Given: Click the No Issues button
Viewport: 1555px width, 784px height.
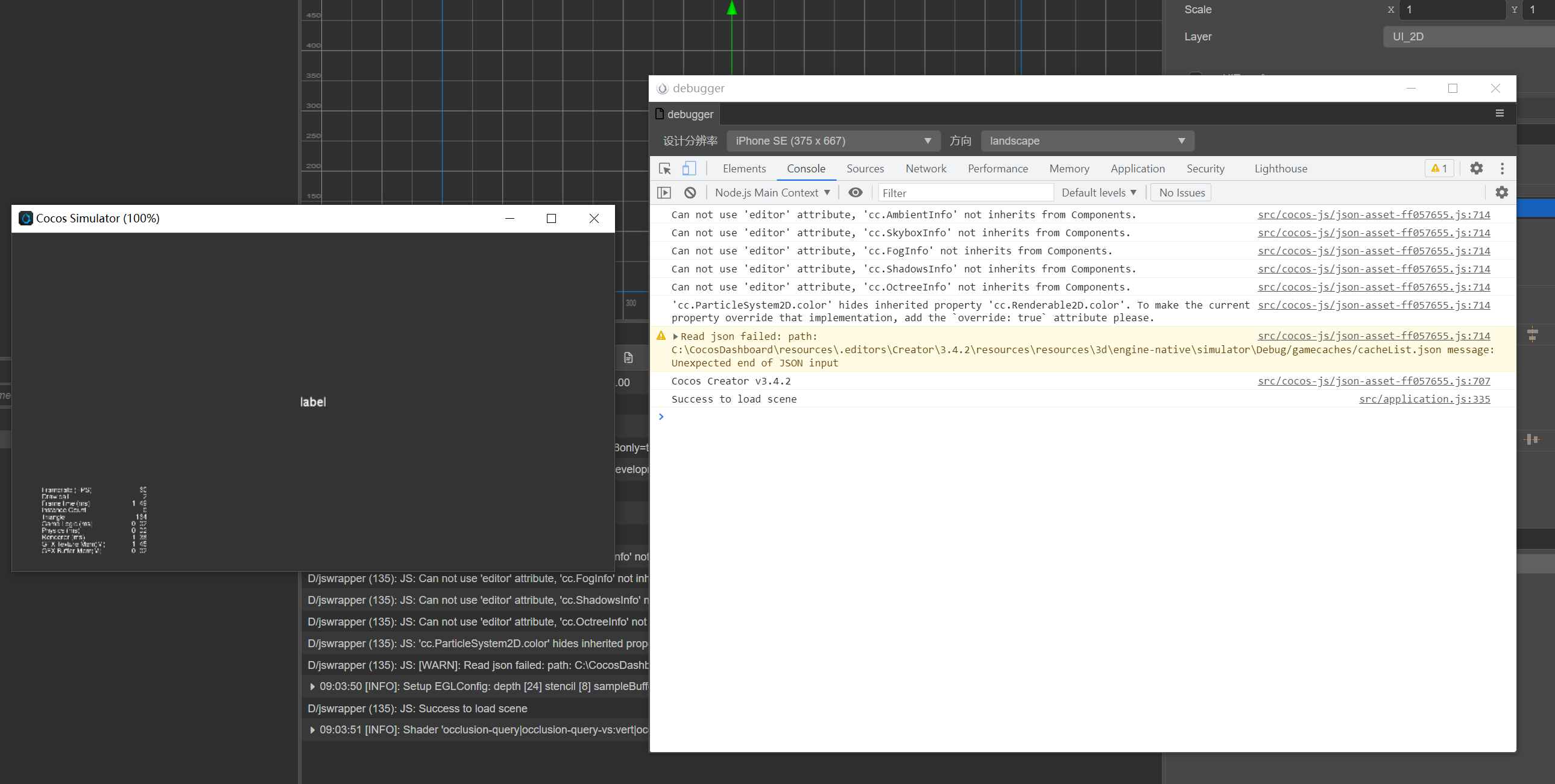Looking at the screenshot, I should click(1181, 192).
